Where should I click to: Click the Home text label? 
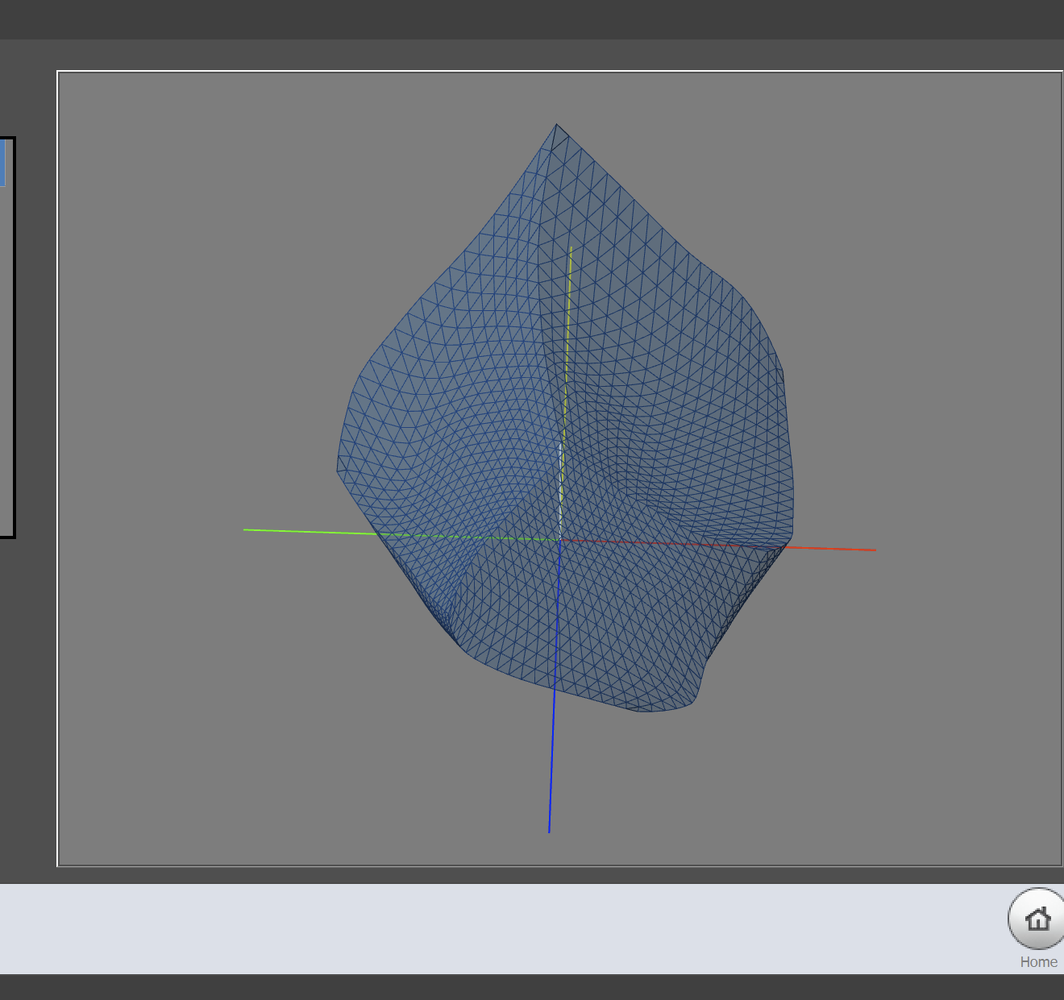click(1038, 962)
